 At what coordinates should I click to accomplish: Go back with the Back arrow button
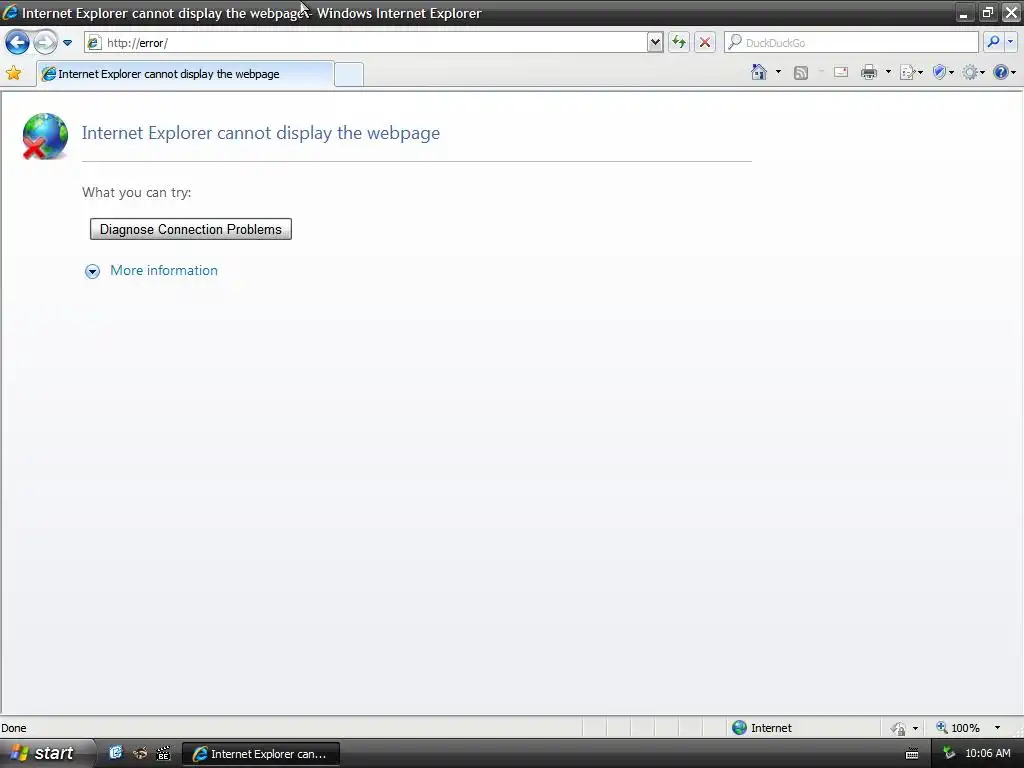coord(17,43)
